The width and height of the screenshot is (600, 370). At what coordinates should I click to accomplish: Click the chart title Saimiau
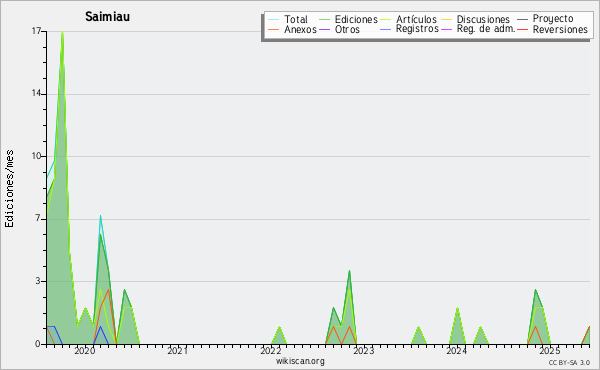pyautogui.click(x=107, y=16)
